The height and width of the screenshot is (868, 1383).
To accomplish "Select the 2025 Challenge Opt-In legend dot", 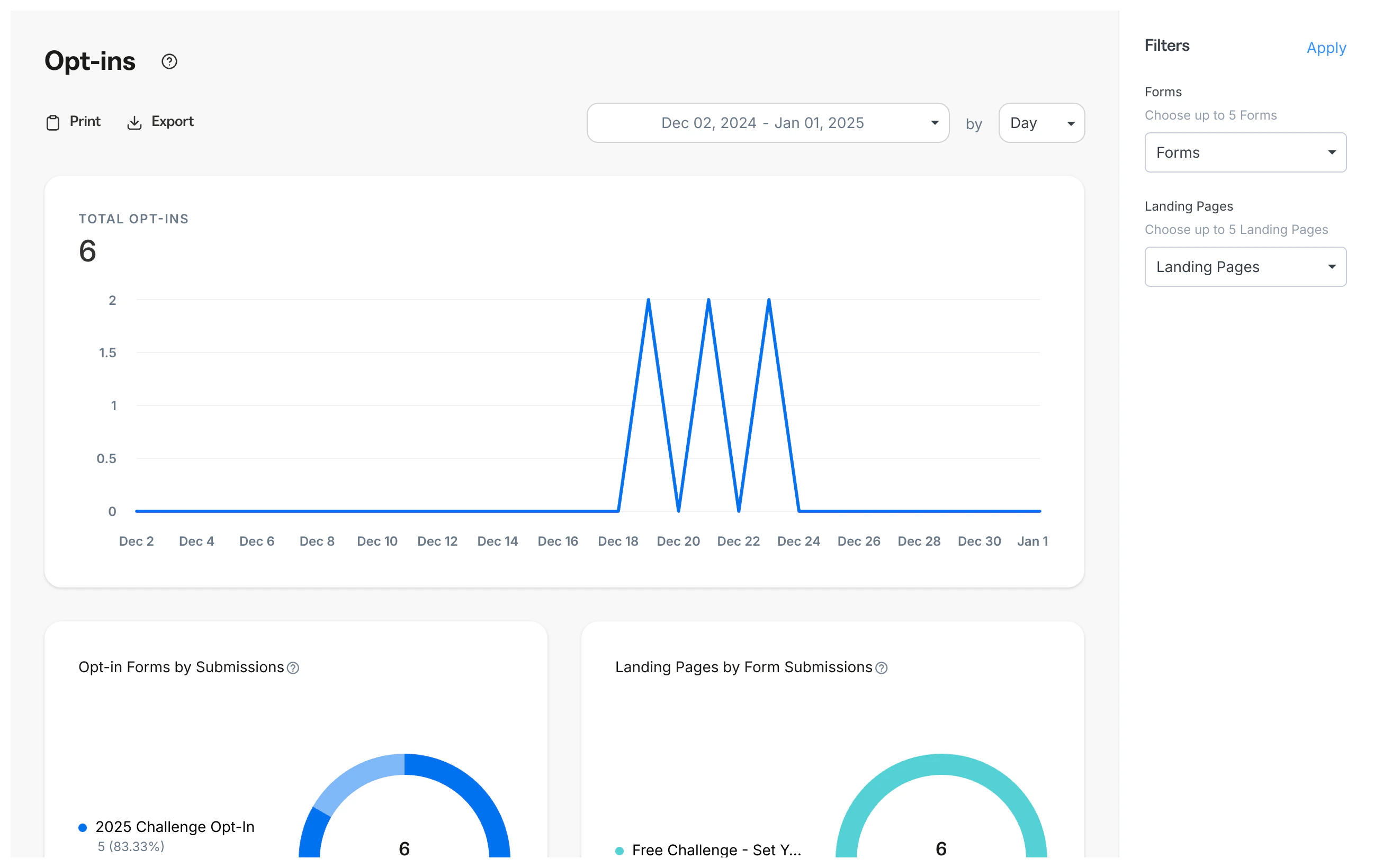I will [x=83, y=827].
